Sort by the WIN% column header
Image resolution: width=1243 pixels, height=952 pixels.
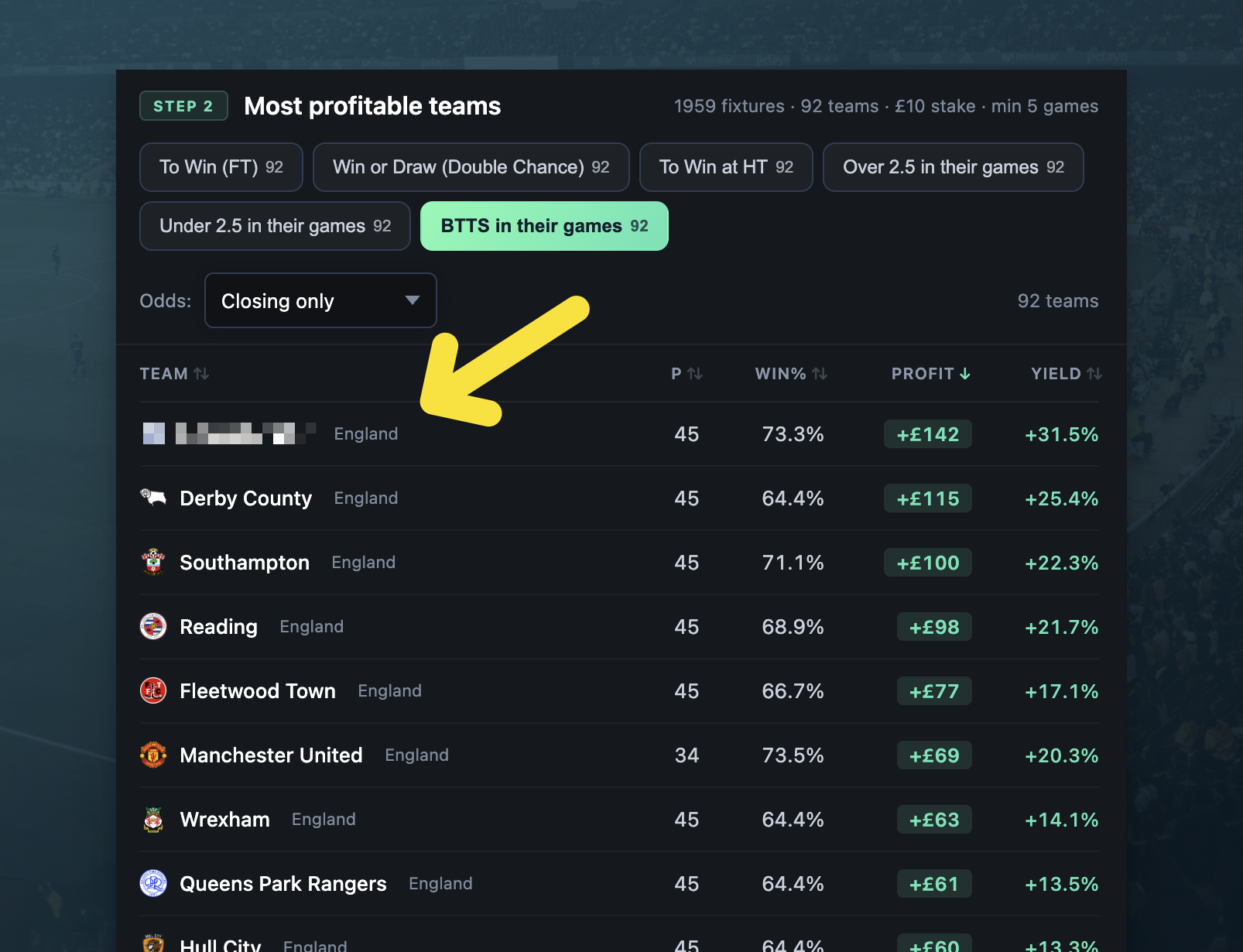791,374
